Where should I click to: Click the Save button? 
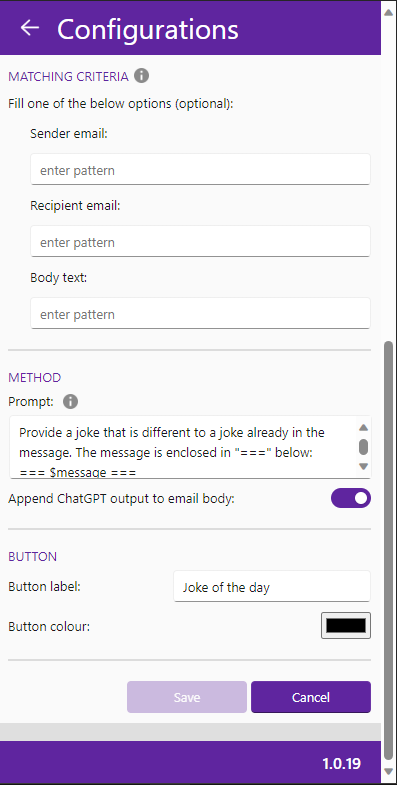coord(187,697)
